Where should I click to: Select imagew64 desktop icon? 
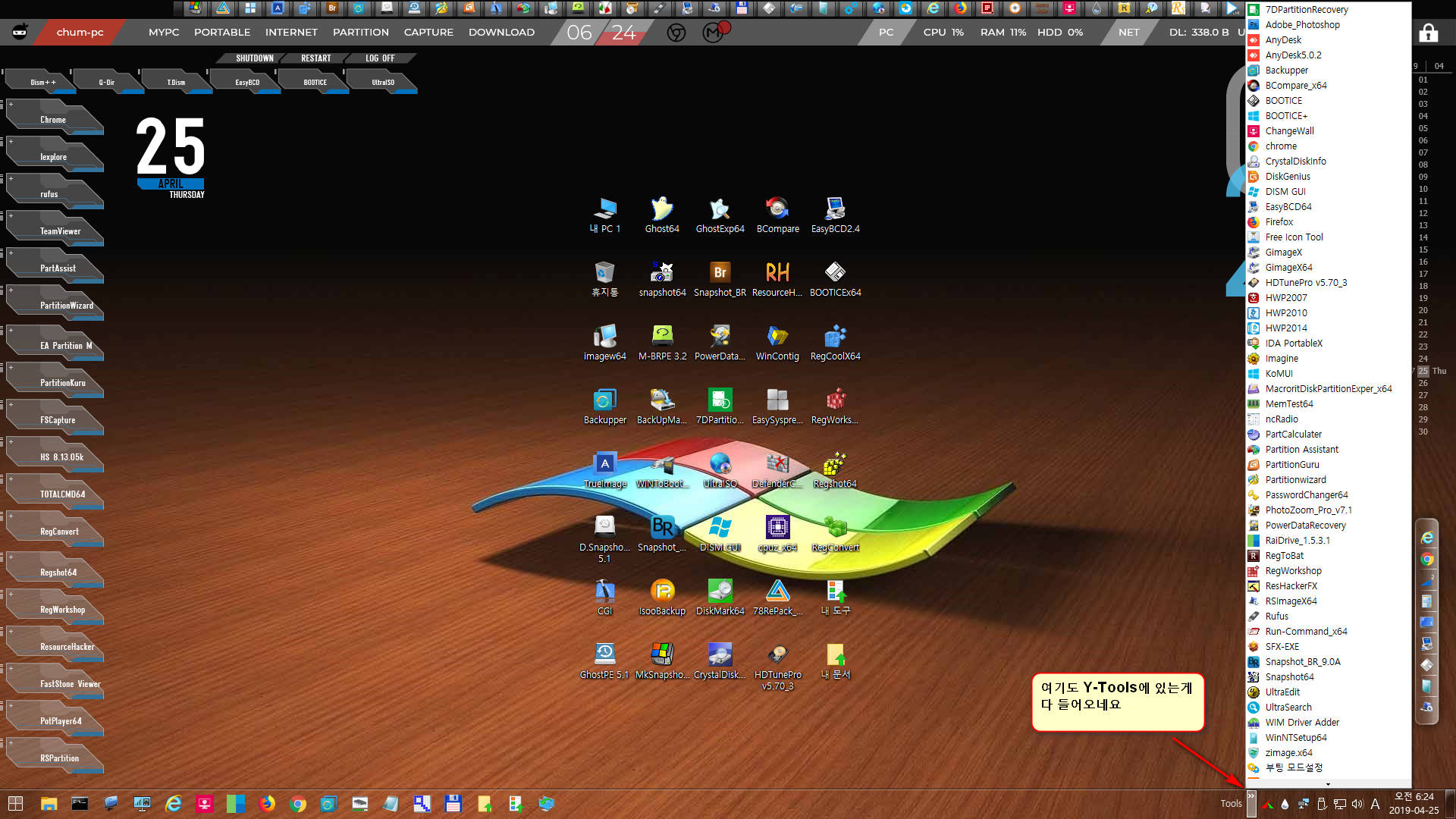coord(604,342)
